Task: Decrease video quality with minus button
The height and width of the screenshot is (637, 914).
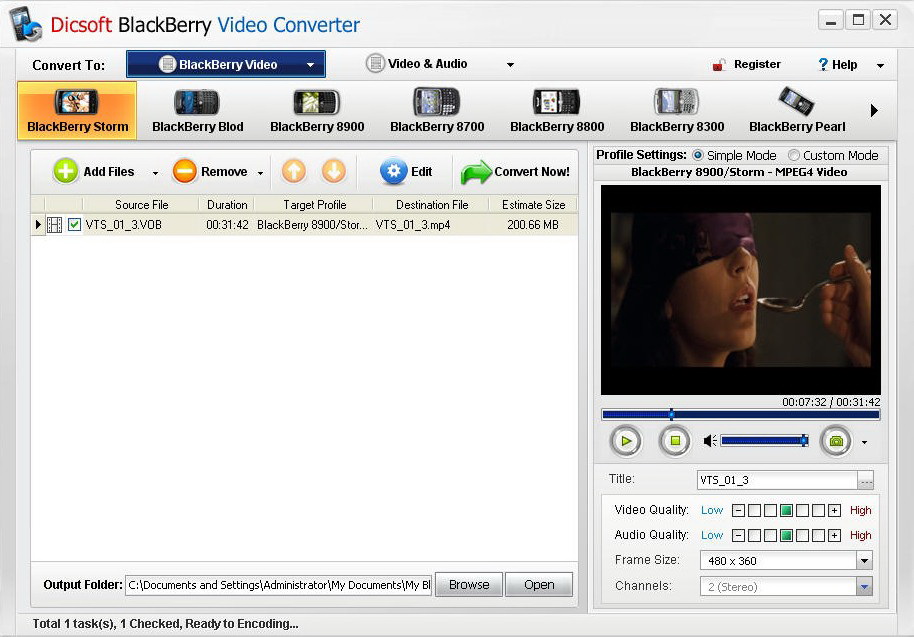Action: pos(738,511)
